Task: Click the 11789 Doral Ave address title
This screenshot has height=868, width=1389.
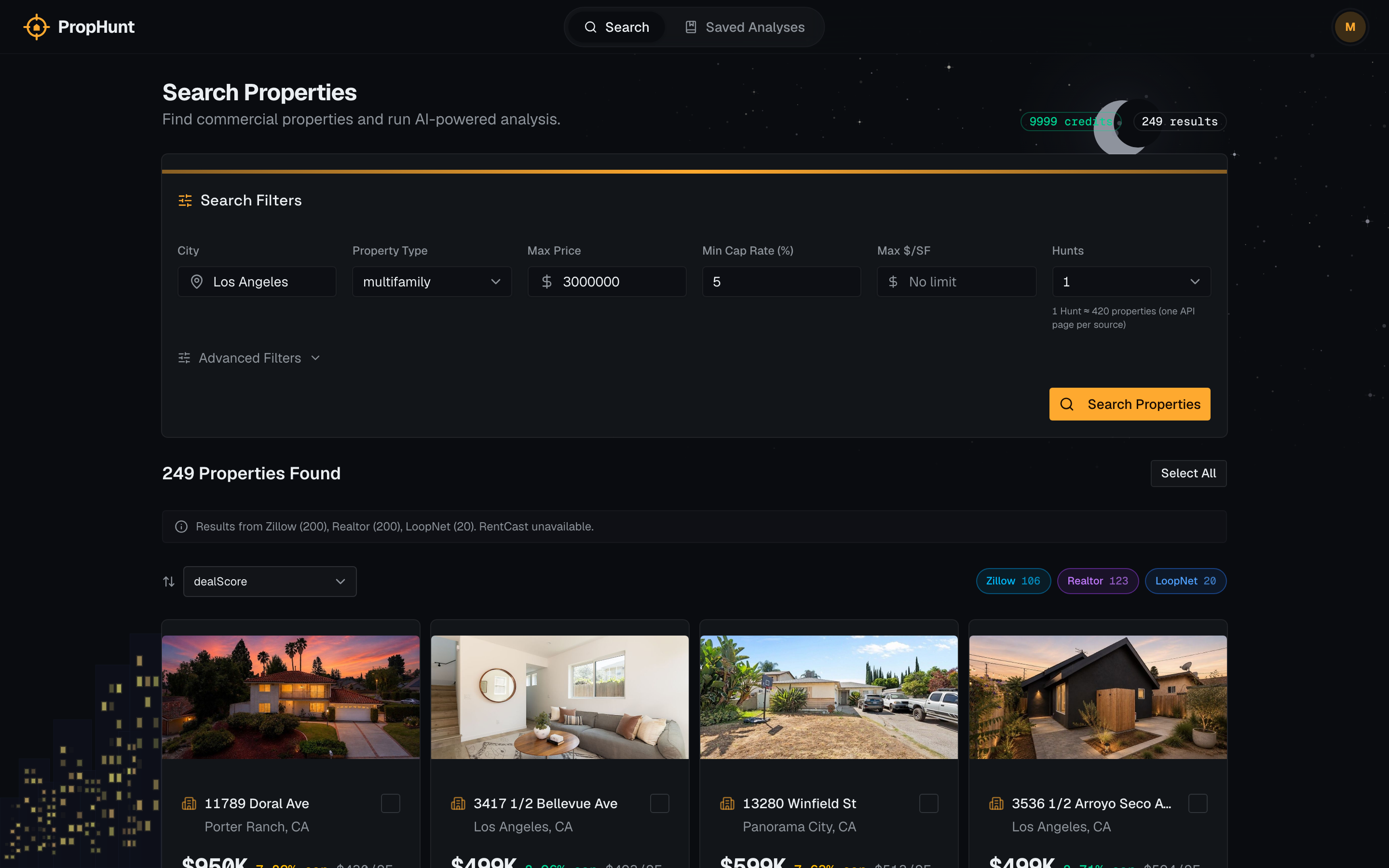Action: 257,804
